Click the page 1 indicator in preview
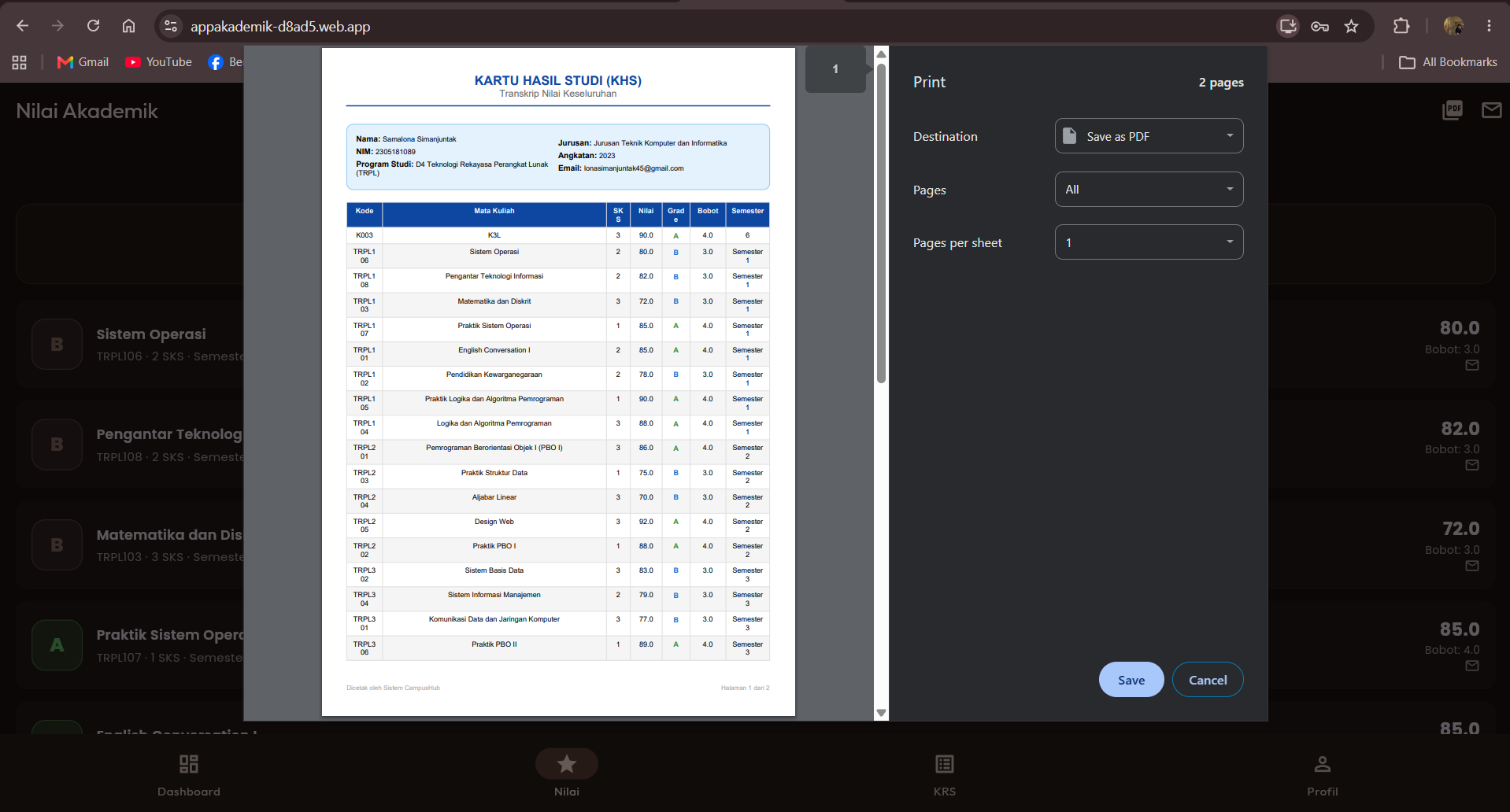The image size is (1510, 812). pyautogui.click(x=835, y=69)
